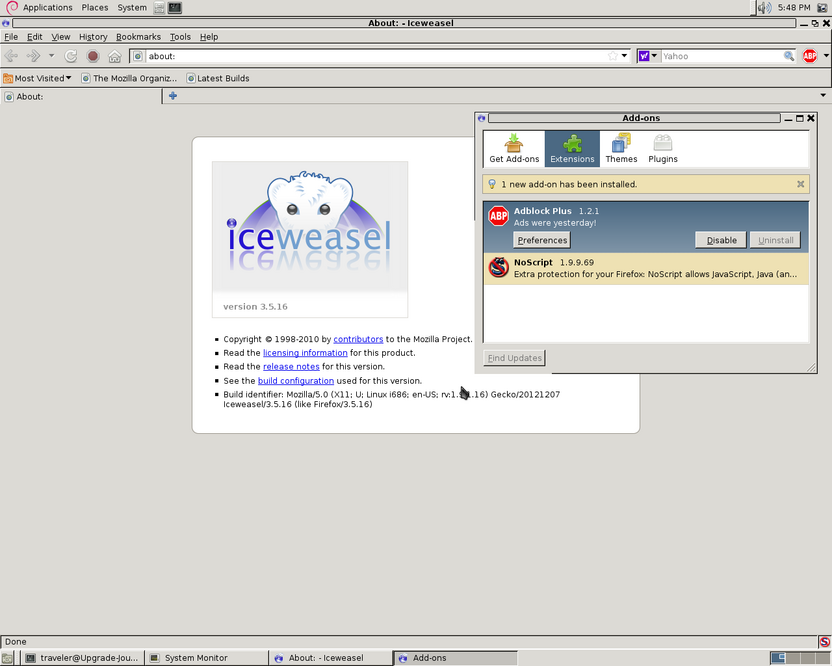
Task: Expand the Most Visited bookmarks folder
Action: [x=37, y=78]
